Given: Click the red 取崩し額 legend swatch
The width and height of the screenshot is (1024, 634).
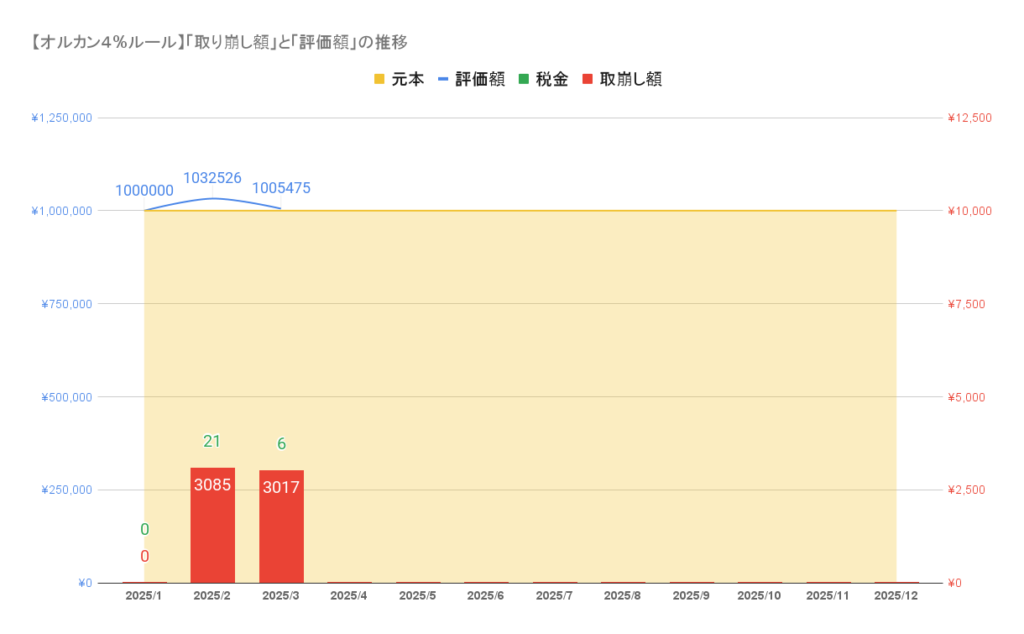Looking at the screenshot, I should 587,80.
